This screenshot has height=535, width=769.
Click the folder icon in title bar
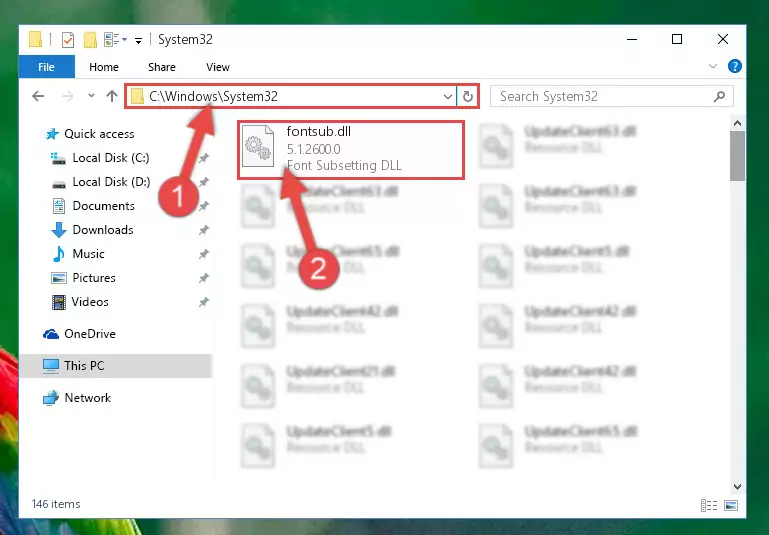(x=35, y=40)
